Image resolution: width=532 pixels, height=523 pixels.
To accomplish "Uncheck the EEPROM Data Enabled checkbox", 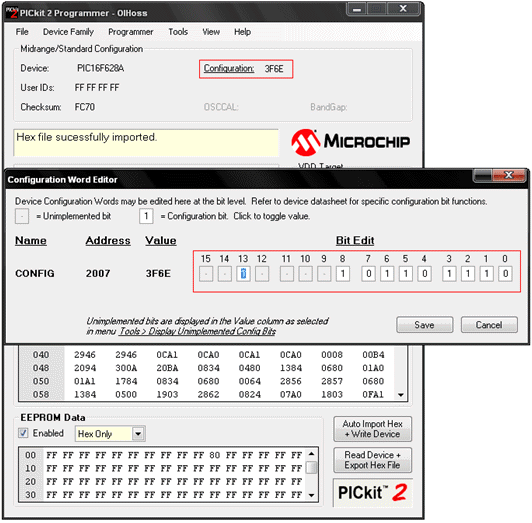I will pos(23,433).
